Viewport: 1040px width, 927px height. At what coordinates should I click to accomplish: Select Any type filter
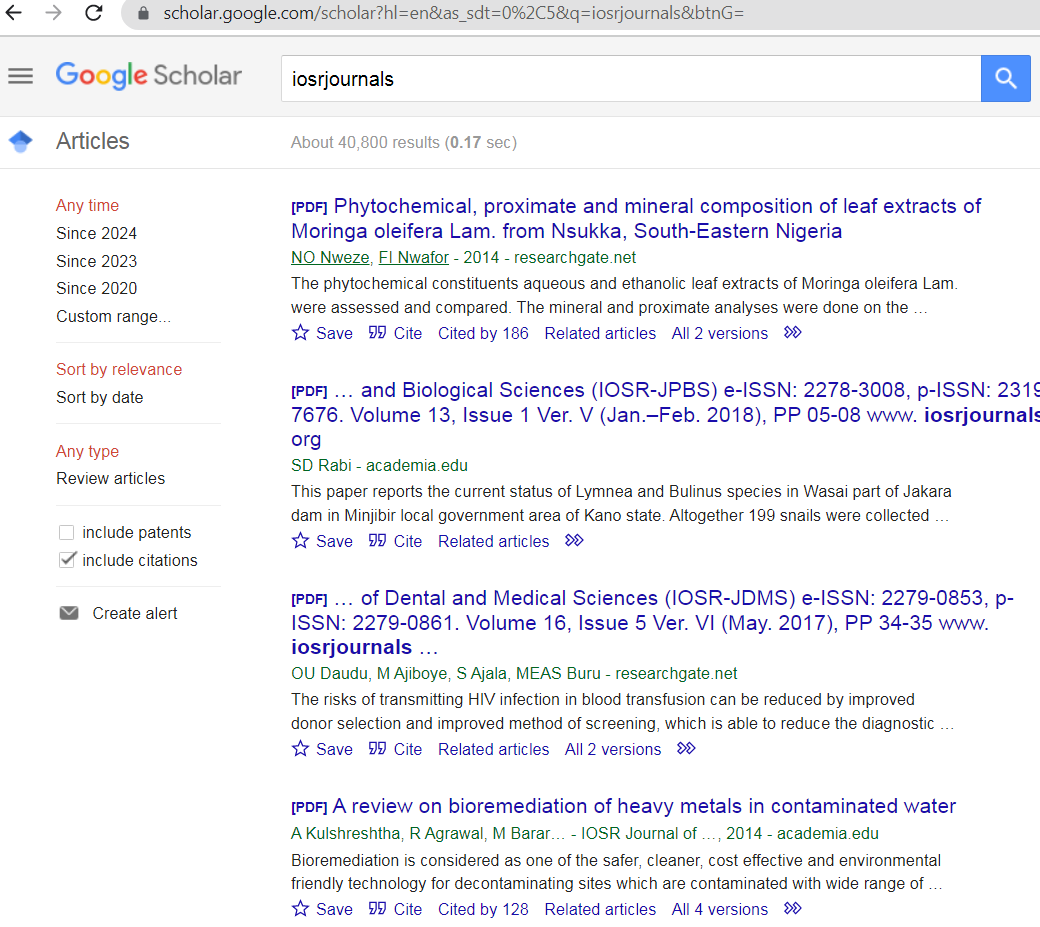(x=88, y=452)
